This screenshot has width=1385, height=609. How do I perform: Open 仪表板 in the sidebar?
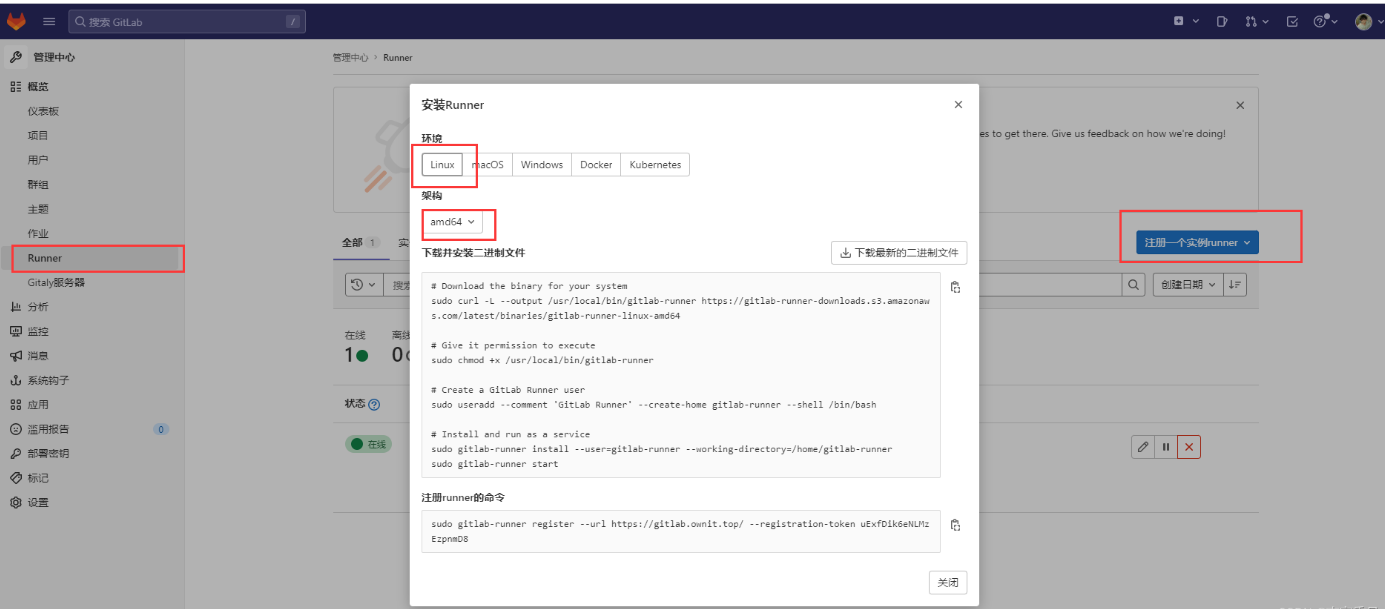click(x=44, y=111)
